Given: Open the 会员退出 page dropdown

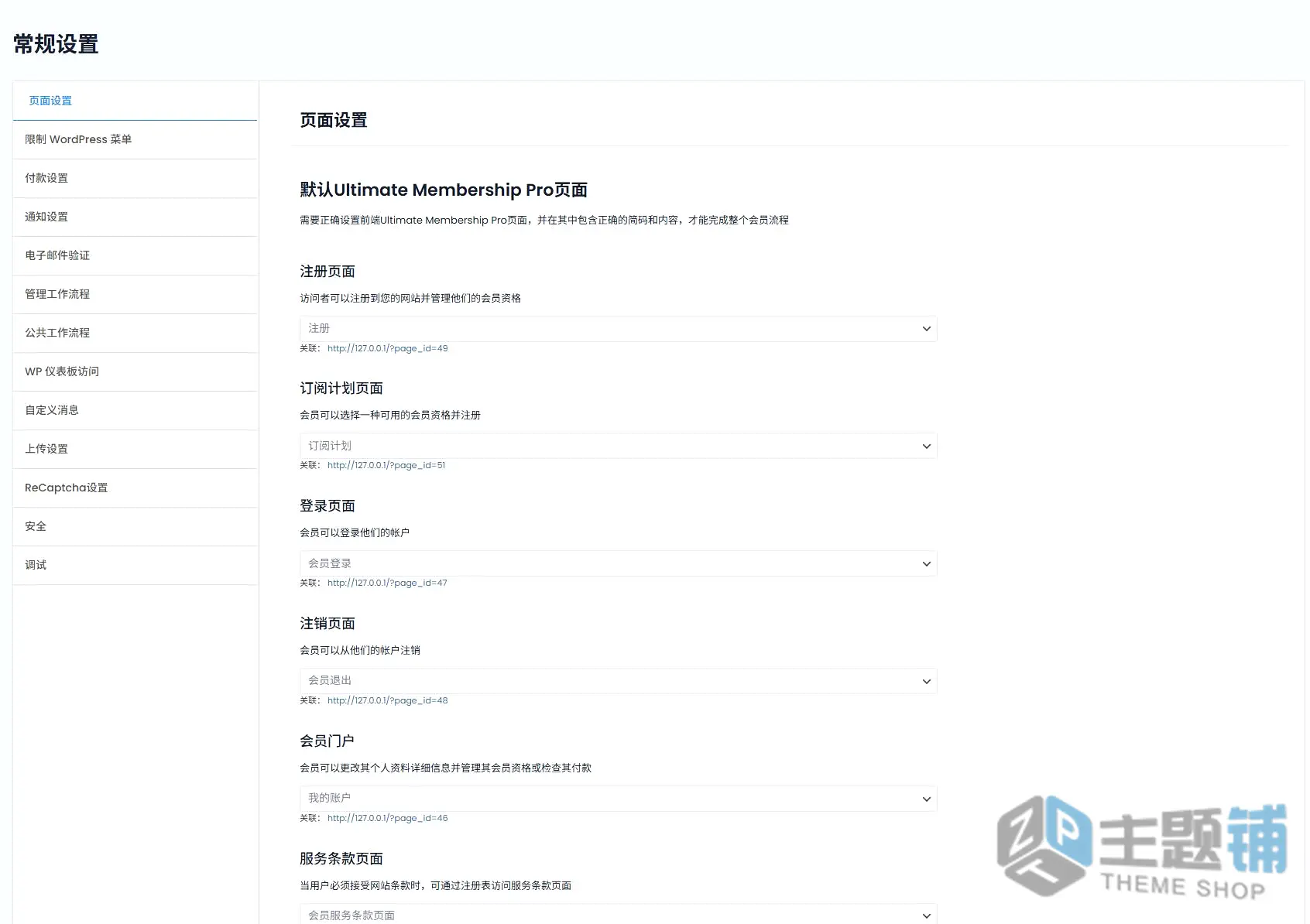Looking at the screenshot, I should (x=618, y=681).
